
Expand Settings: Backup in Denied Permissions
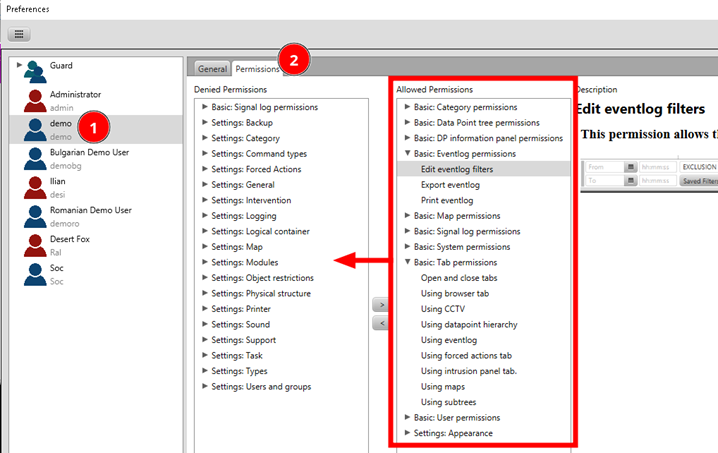204,123
